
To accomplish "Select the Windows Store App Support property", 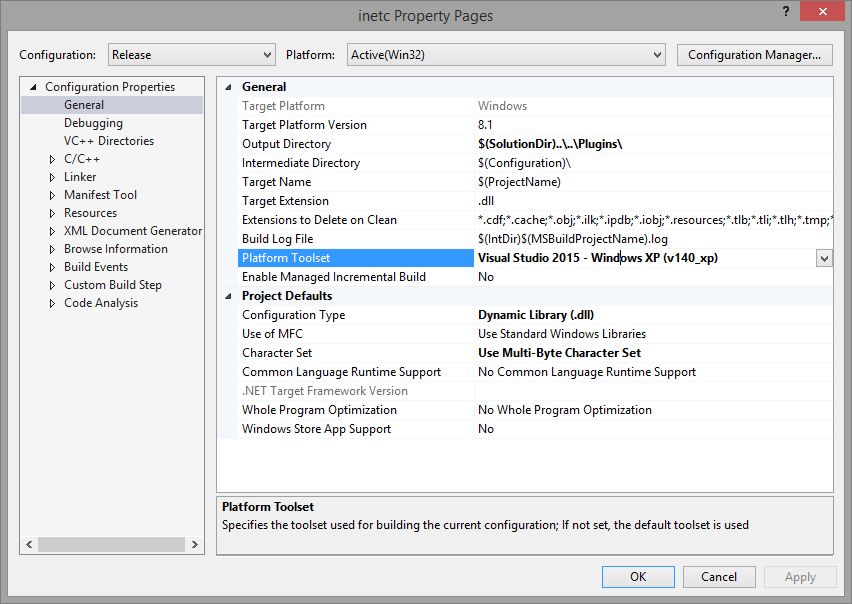I will [x=316, y=429].
